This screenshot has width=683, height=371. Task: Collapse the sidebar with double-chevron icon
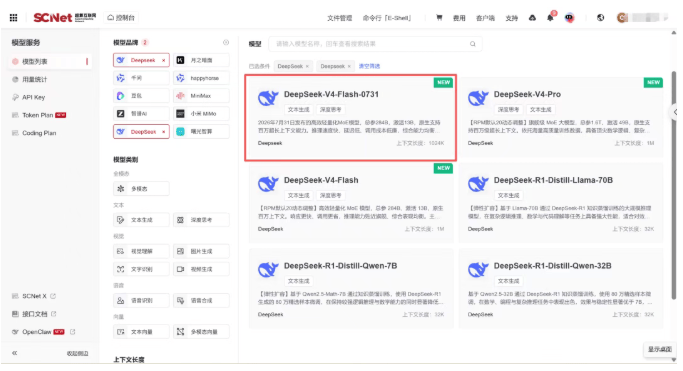(x=15, y=353)
